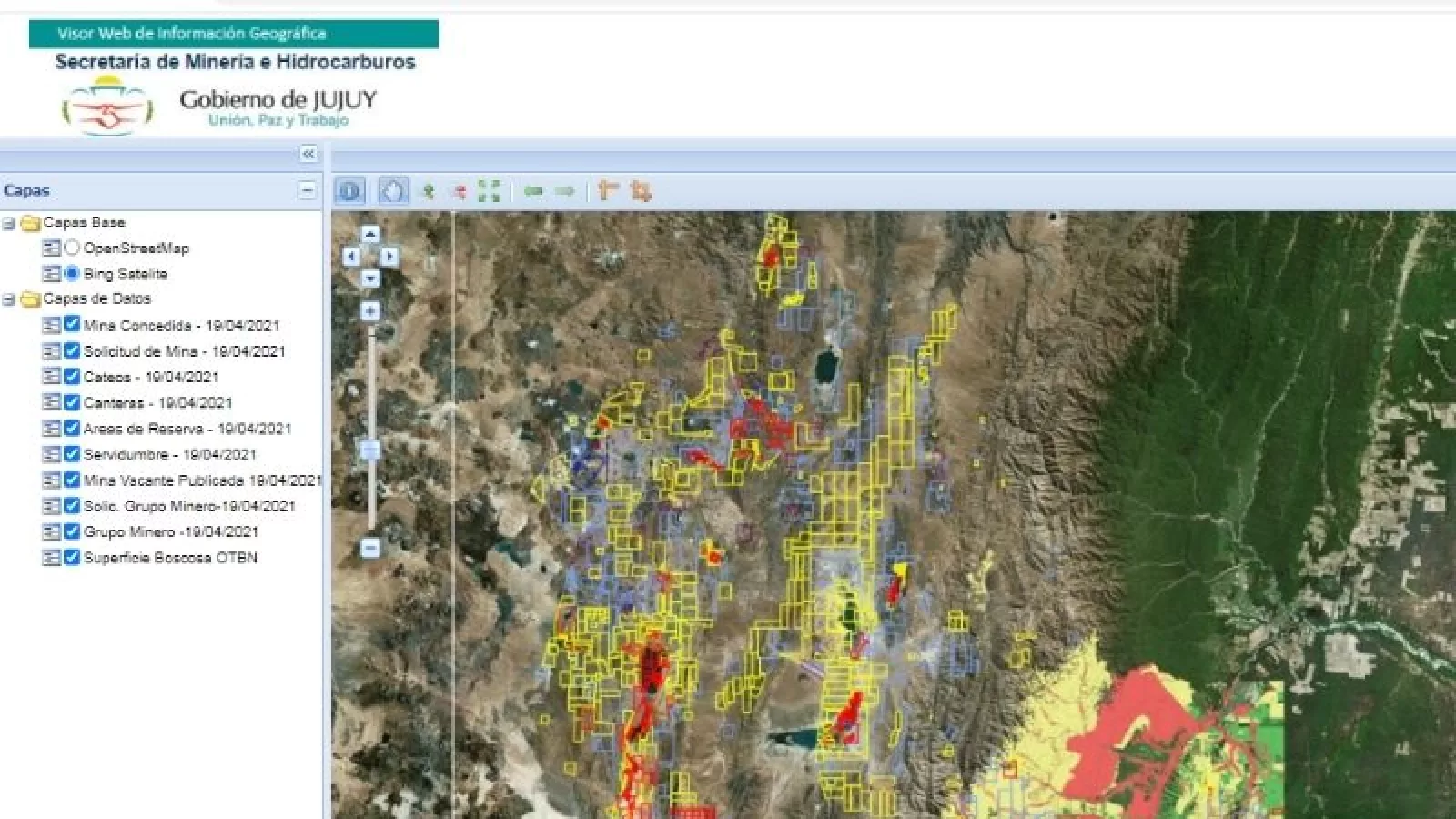Go to next map view arrow
The image size is (1456, 819).
coord(565,191)
